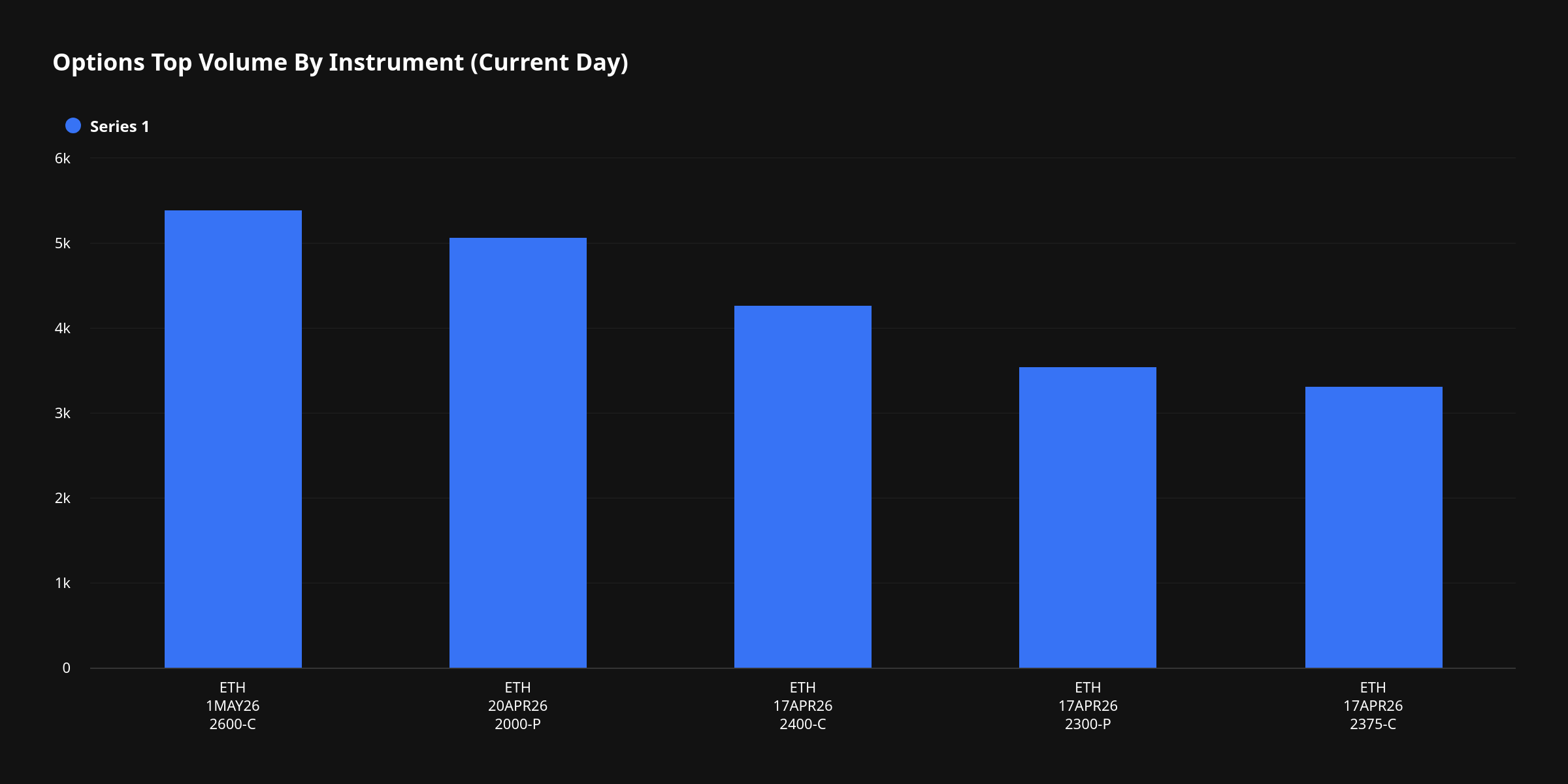Click the 17APR26 2300-P axis label
The image size is (1568, 784).
coord(1088,706)
